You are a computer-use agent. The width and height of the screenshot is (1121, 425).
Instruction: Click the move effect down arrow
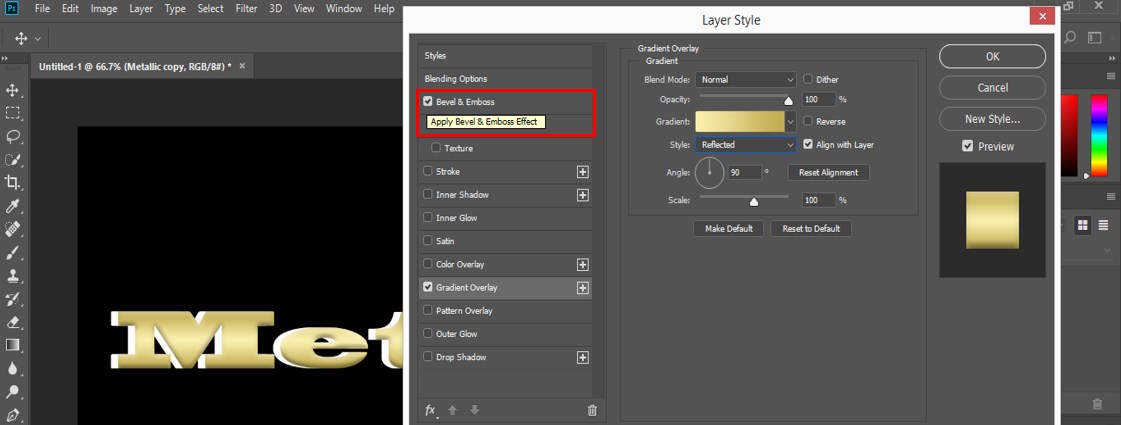point(474,410)
